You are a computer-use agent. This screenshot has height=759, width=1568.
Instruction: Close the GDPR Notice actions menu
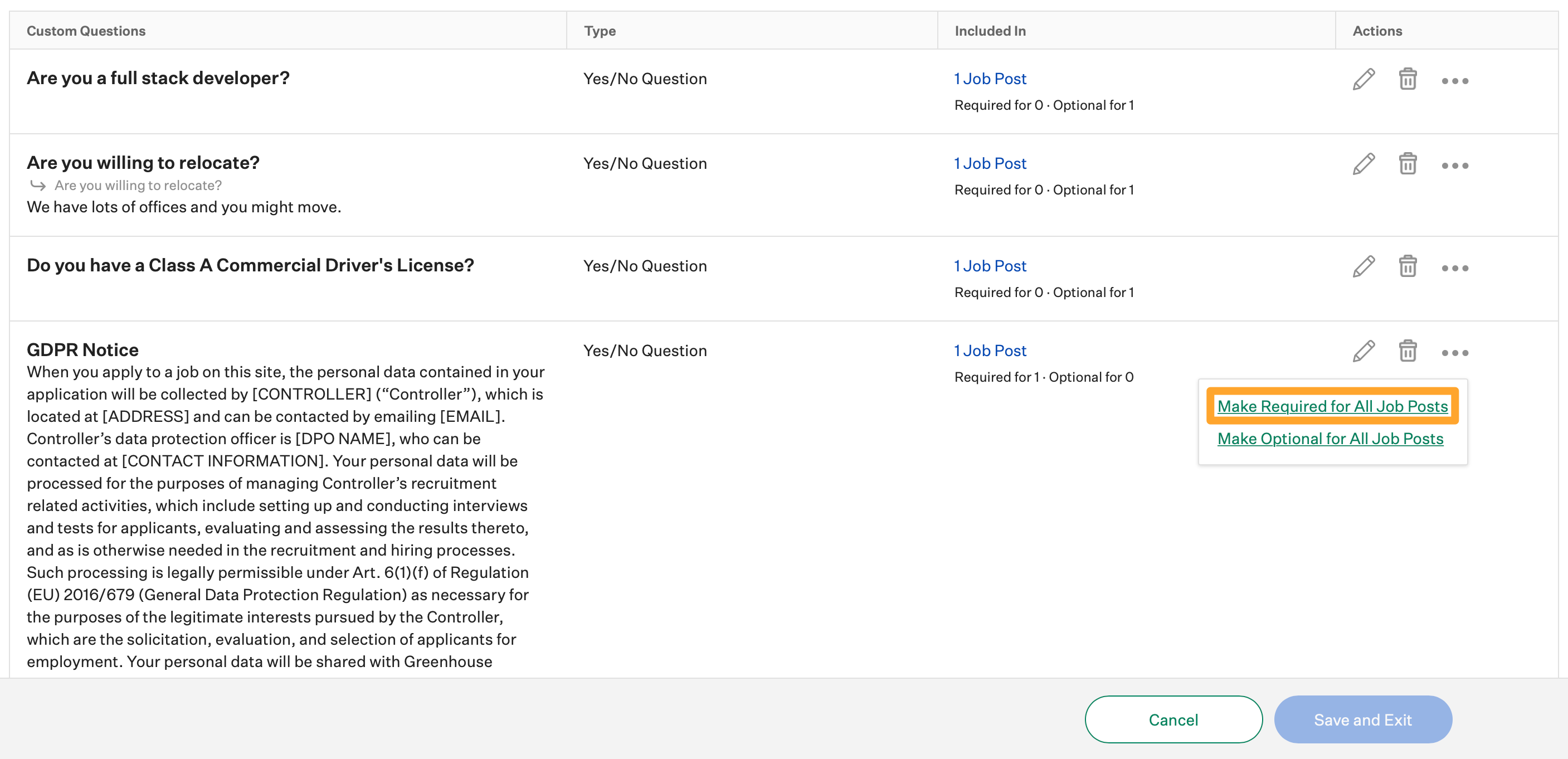[1455, 353]
